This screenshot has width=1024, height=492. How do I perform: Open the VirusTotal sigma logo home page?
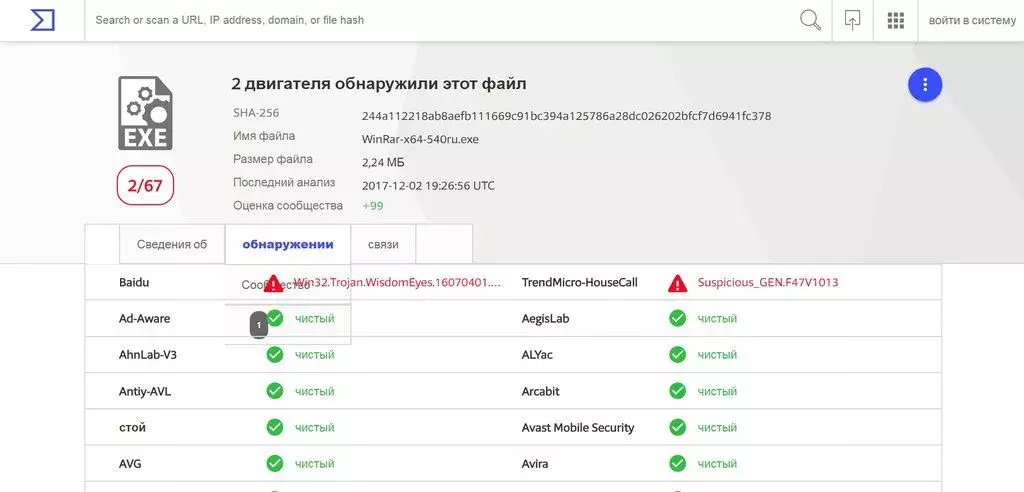(42, 20)
